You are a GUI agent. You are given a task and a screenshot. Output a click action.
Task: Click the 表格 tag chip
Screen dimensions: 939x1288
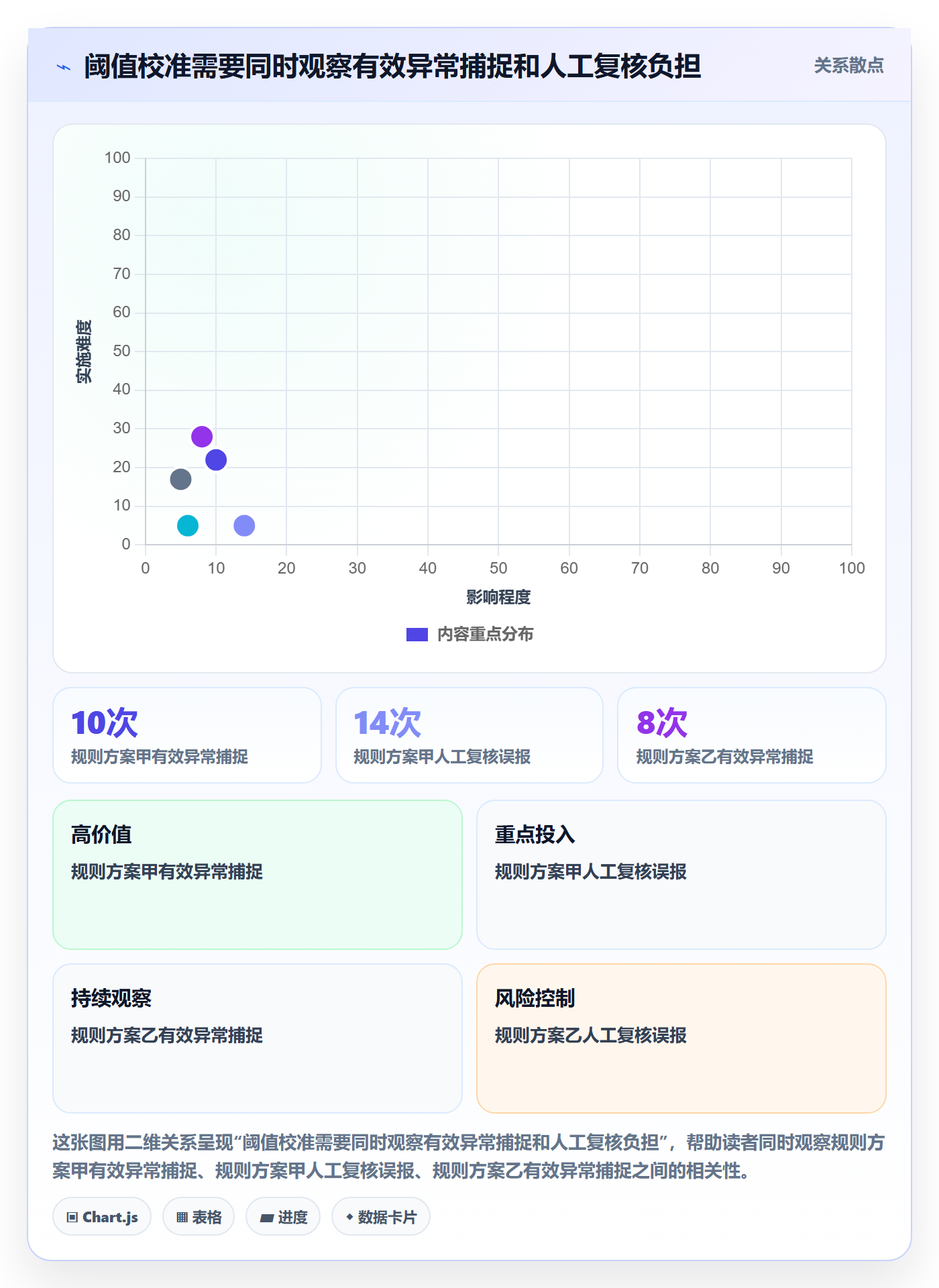199,1217
